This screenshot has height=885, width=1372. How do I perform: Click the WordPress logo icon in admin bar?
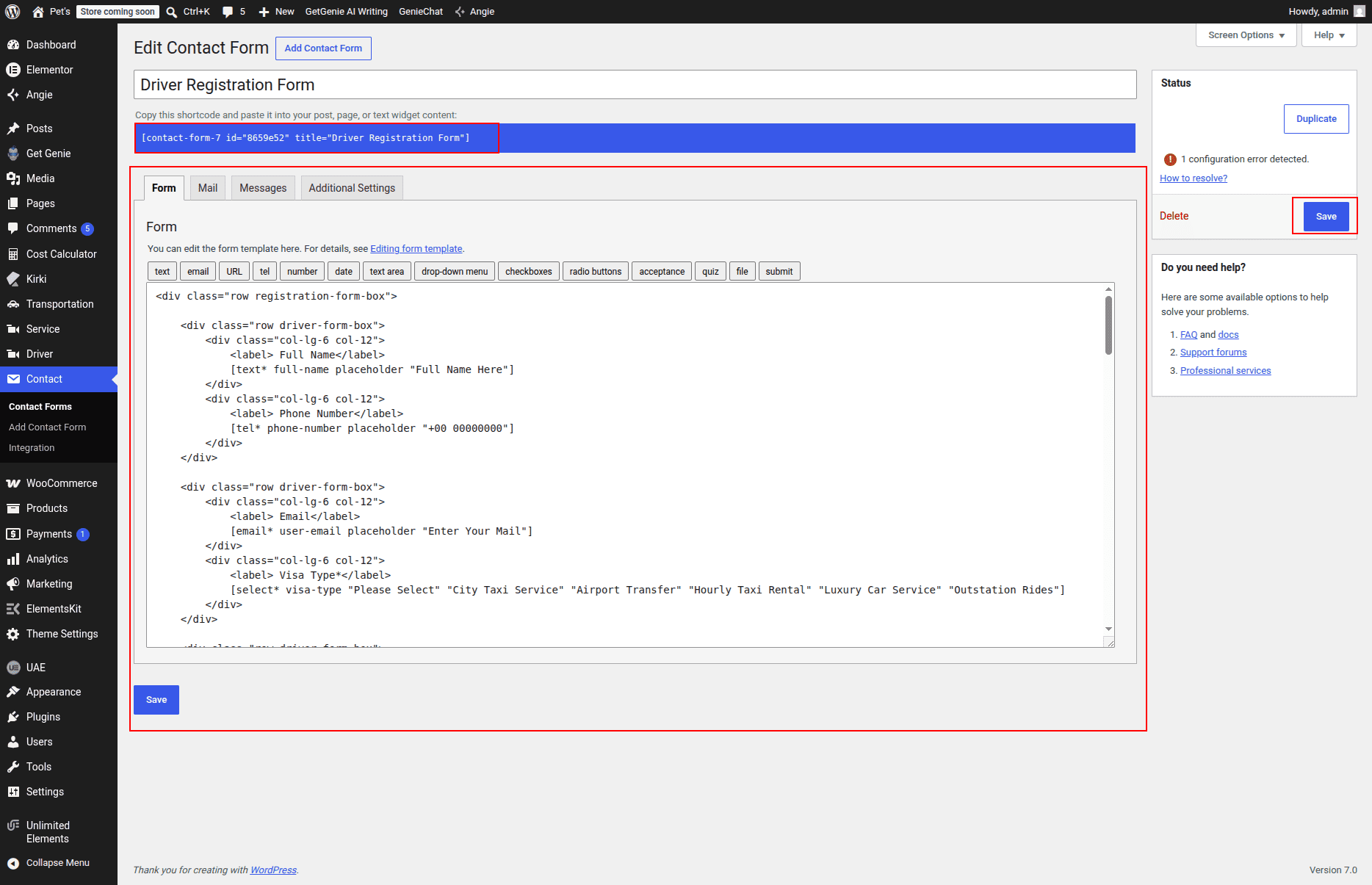[12, 12]
